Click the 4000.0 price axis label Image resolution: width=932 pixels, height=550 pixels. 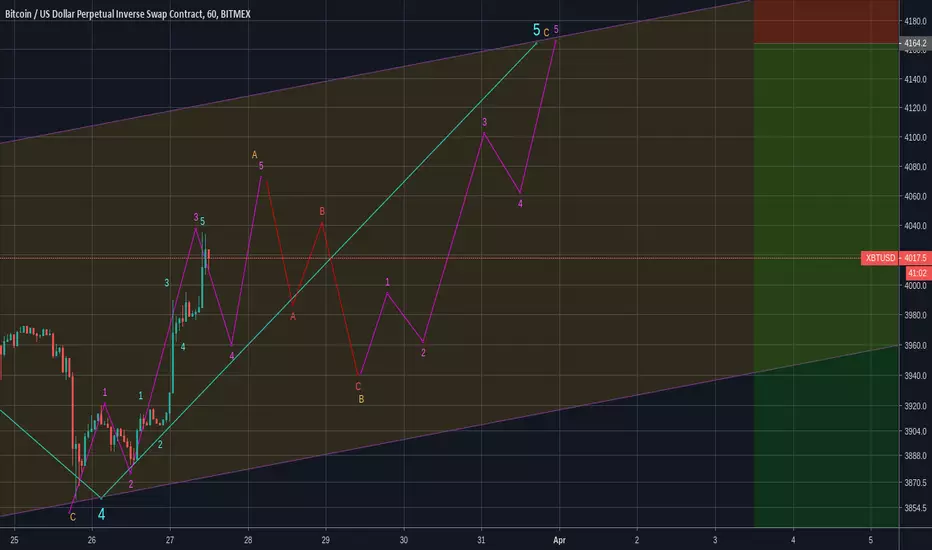click(915, 286)
